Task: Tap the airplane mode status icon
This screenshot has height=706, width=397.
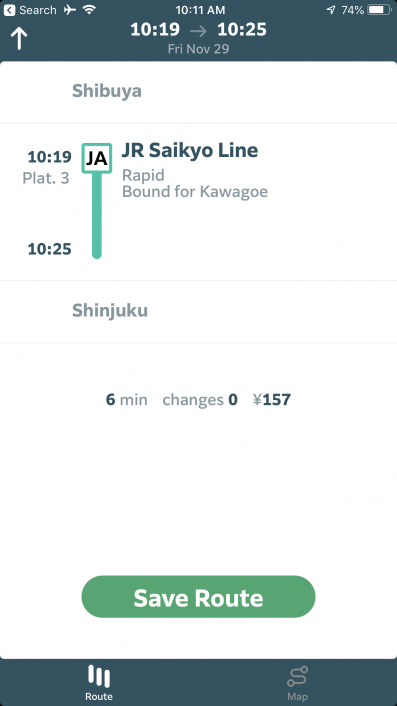Action: (70, 10)
